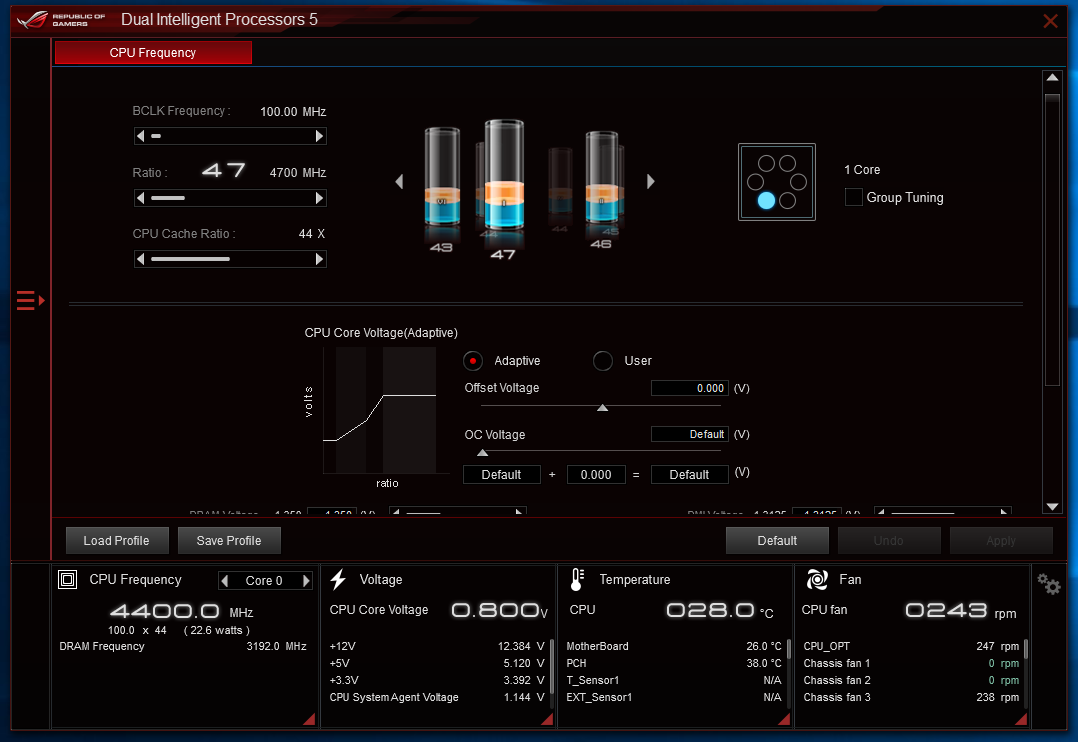This screenshot has width=1078, height=742.
Task: Decrease BCLK Frequency with left arrow
Action: click(141, 136)
